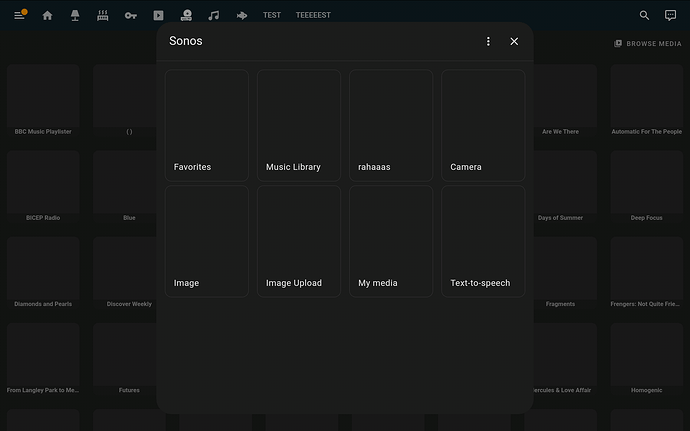This screenshot has height=431, width=690.
Task: Open the assist chat icon
Action: pos(670,15)
